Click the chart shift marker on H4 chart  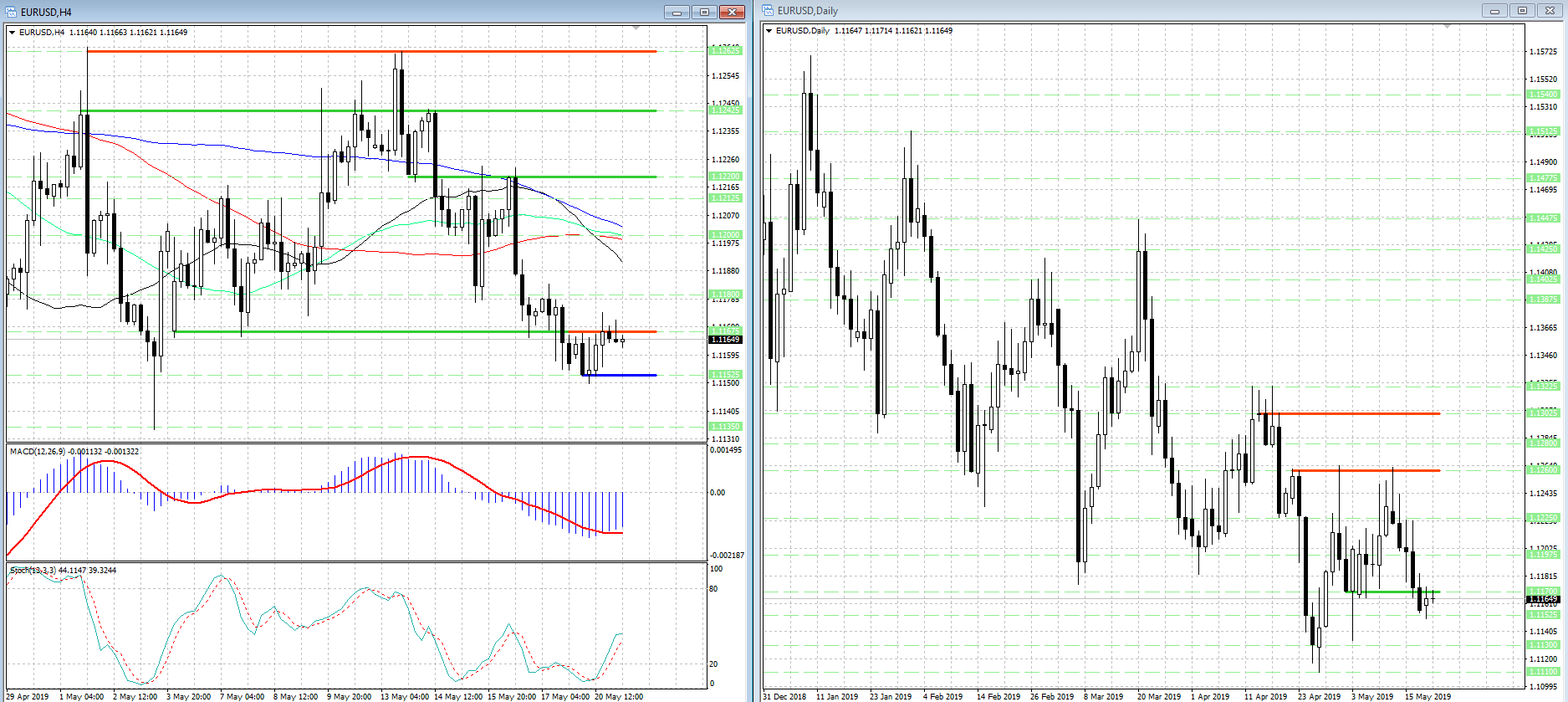pyautogui.click(x=636, y=28)
